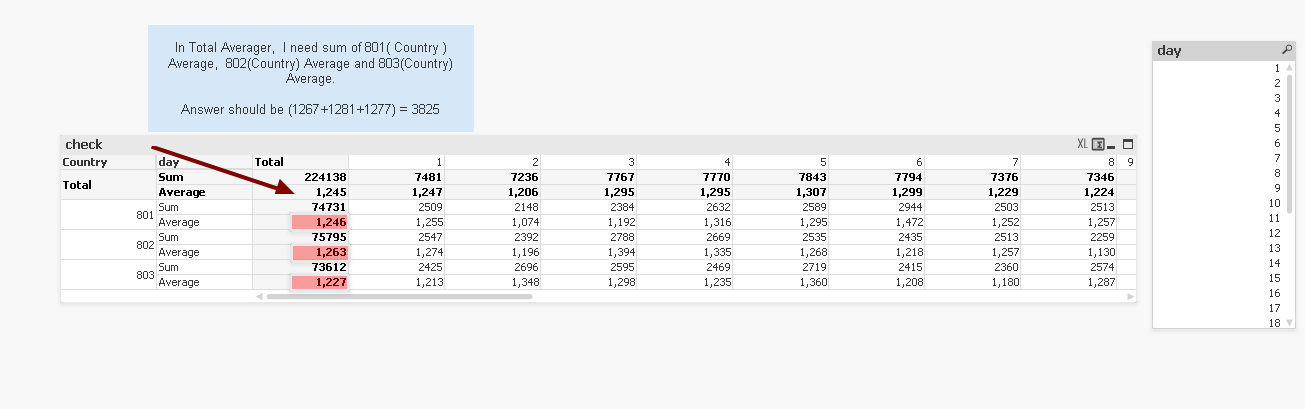Select day 12 in the listbox
1305x409 pixels.
[x=1275, y=233]
